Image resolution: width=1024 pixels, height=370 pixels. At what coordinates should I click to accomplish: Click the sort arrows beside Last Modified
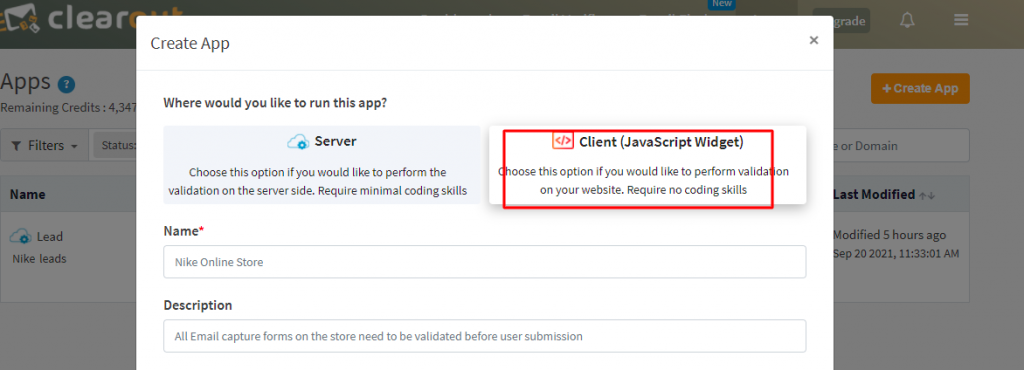(x=927, y=194)
